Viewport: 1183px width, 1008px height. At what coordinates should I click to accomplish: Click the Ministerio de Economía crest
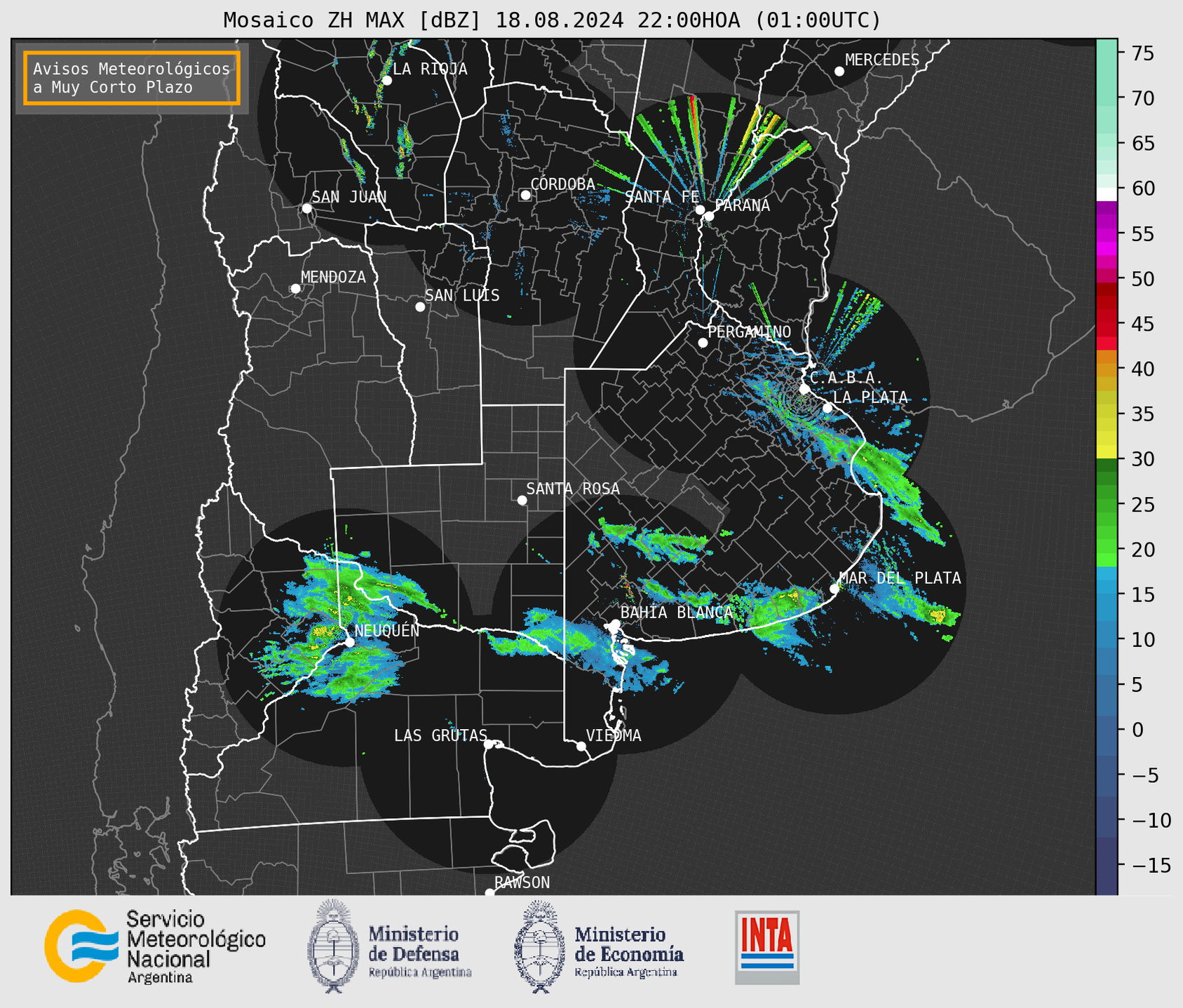539,946
